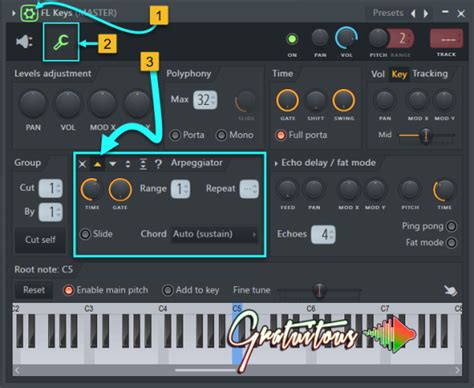Click the Group Cut number field
Image resolution: width=474 pixels, height=388 pixels.
point(51,188)
